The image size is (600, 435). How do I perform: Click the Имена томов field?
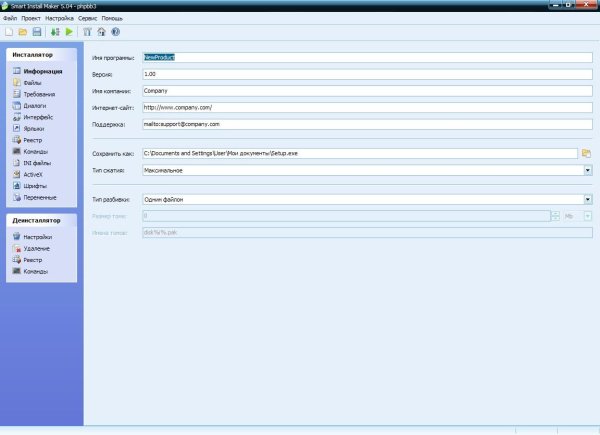click(x=367, y=233)
